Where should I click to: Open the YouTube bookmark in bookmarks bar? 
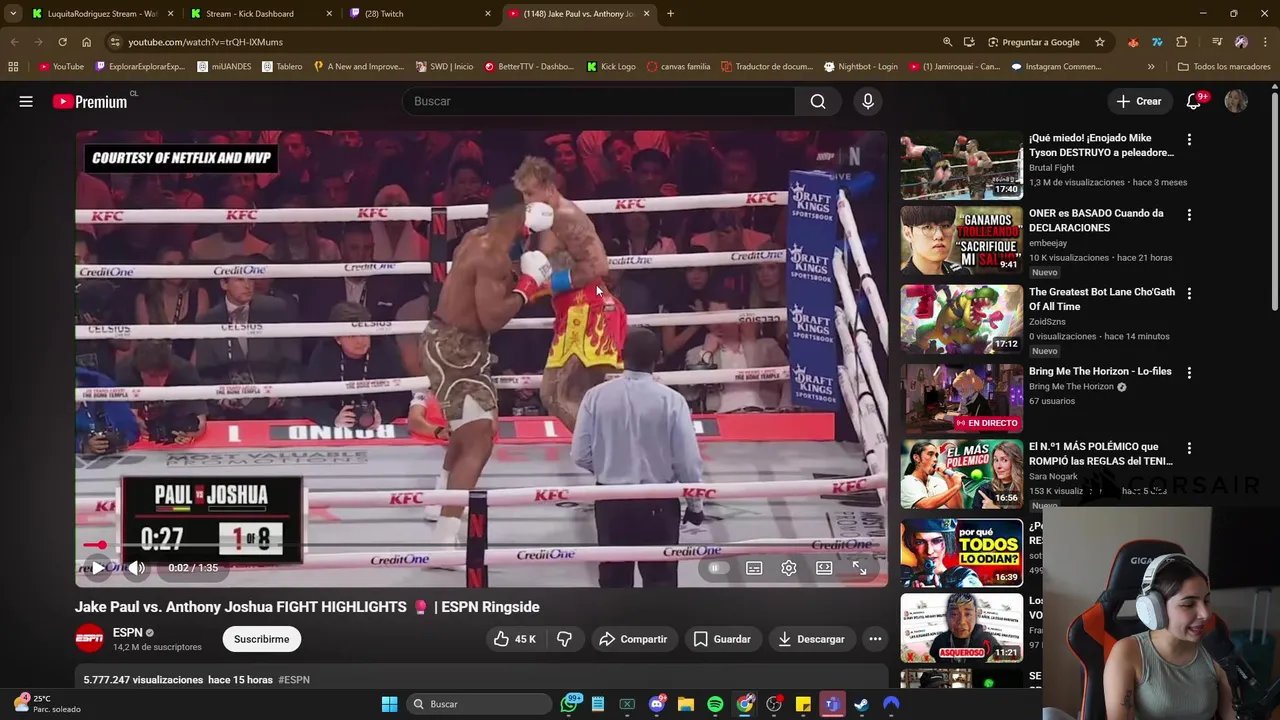click(61, 67)
